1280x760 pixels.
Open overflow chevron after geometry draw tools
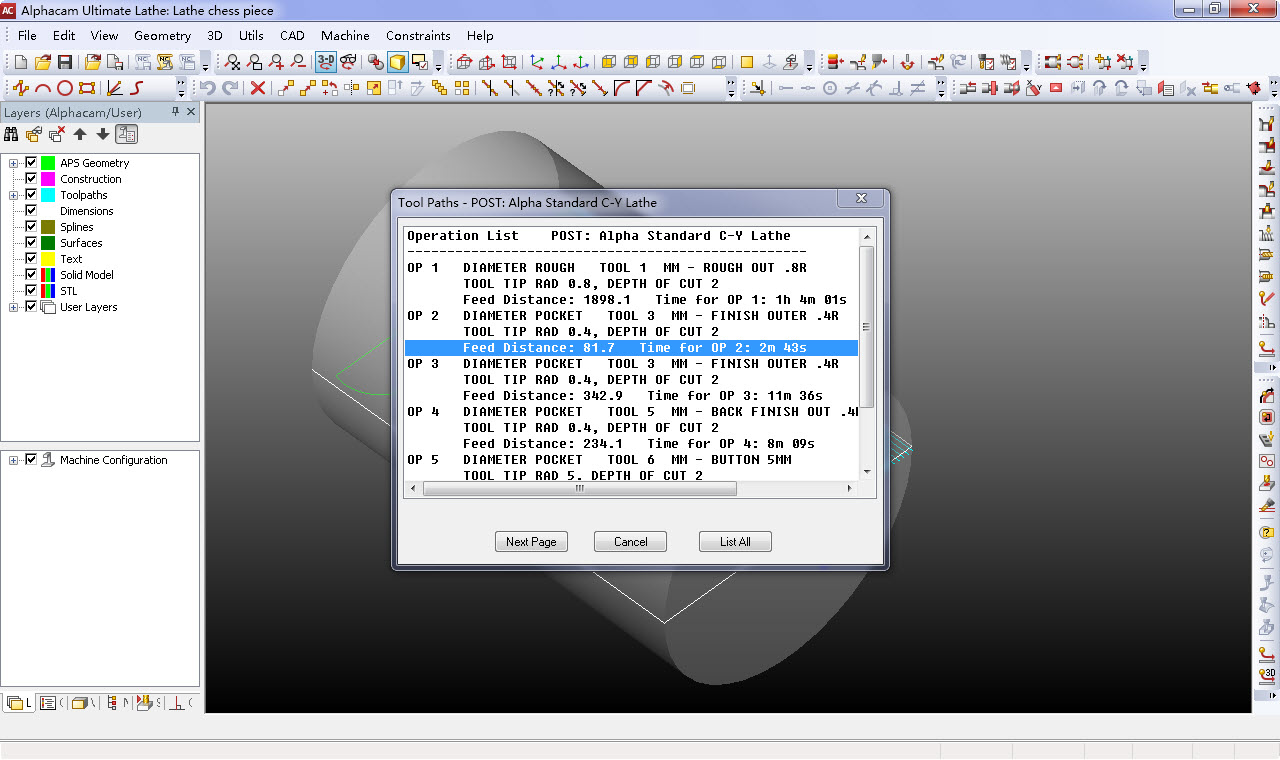click(x=181, y=88)
